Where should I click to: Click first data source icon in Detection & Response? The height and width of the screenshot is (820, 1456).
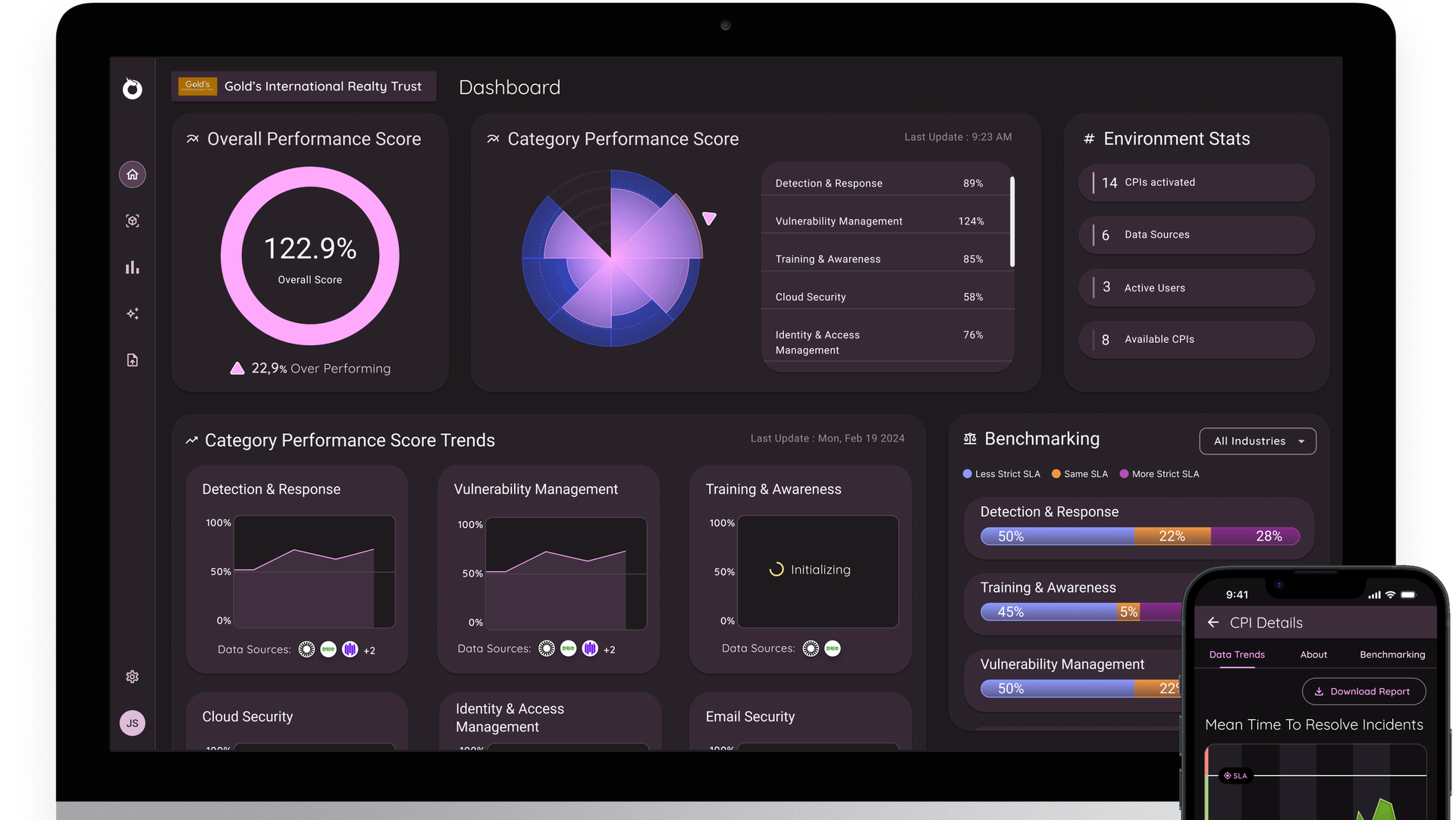point(306,649)
